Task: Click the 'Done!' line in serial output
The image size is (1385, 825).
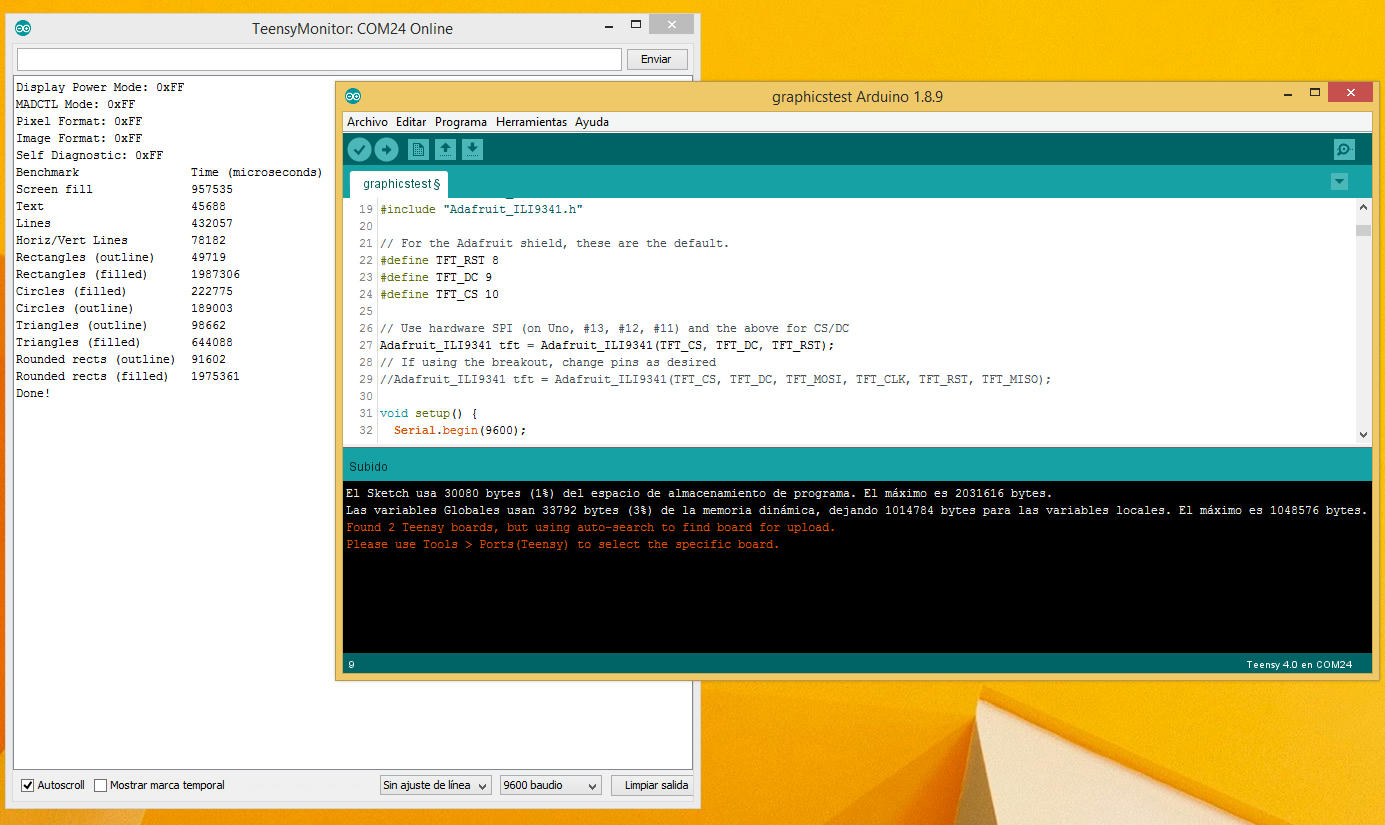Action: point(33,393)
